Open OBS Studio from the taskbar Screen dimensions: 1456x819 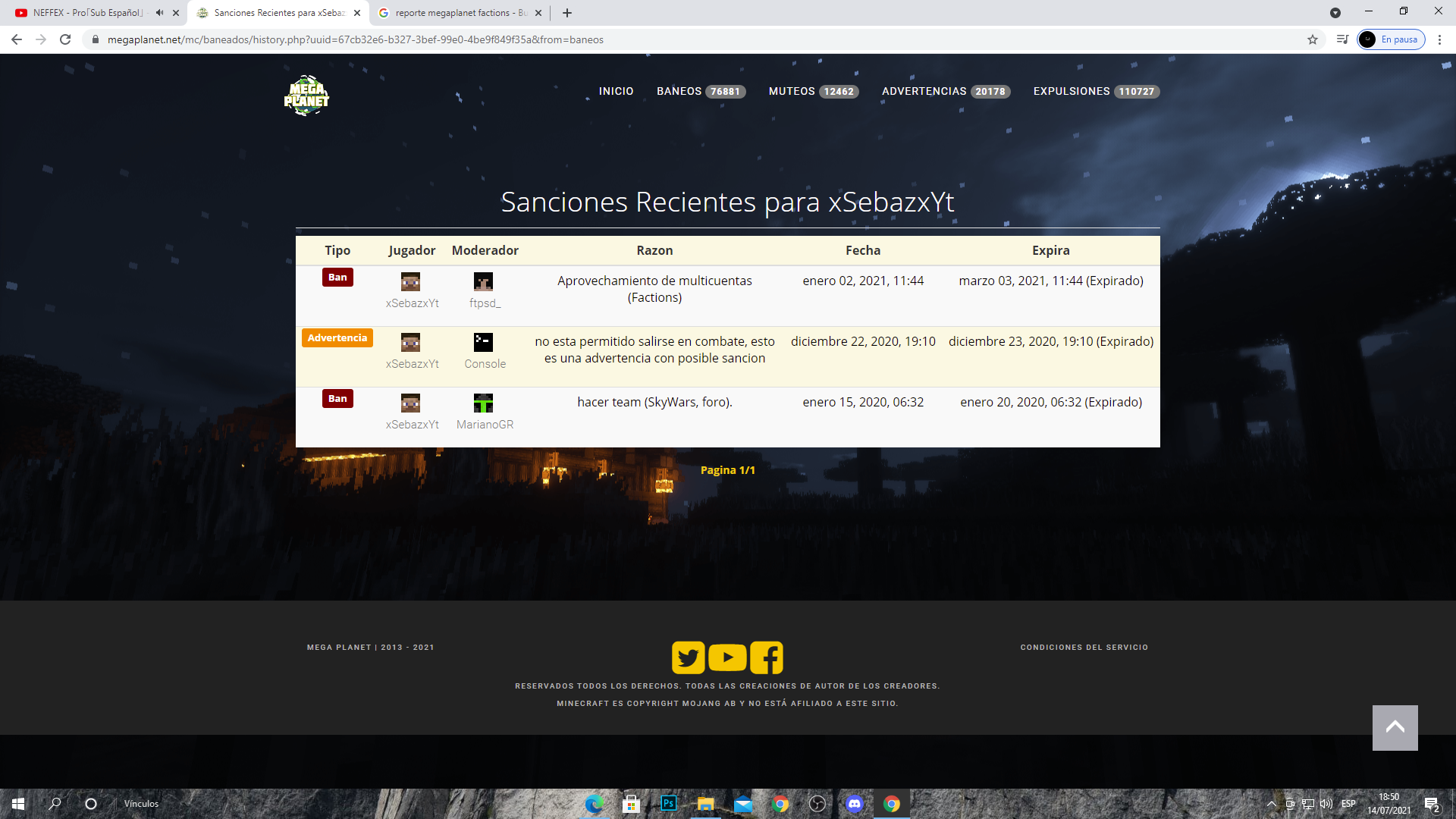tap(817, 804)
